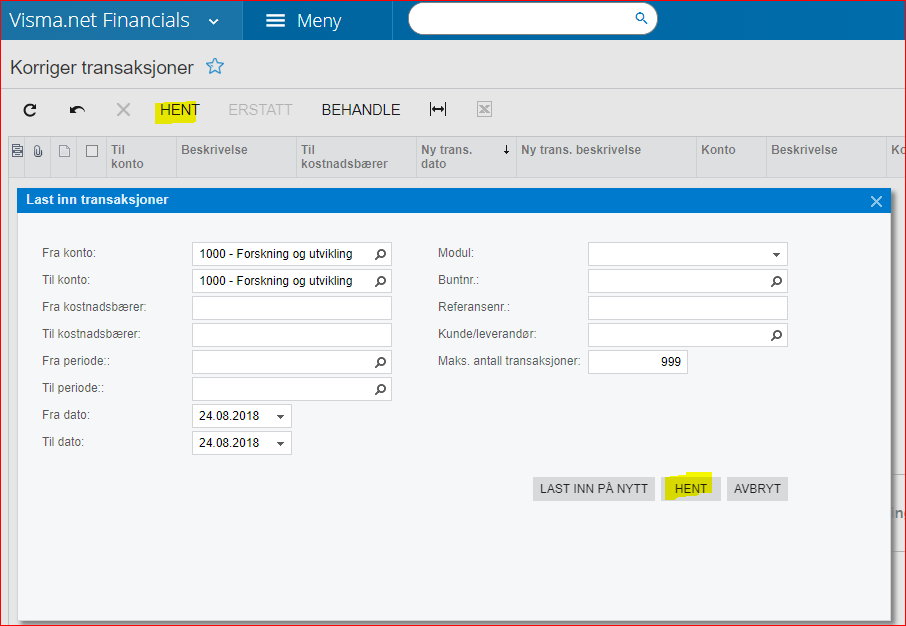
Task: Click the attachments paperclip column icon
Action: click(x=38, y=151)
